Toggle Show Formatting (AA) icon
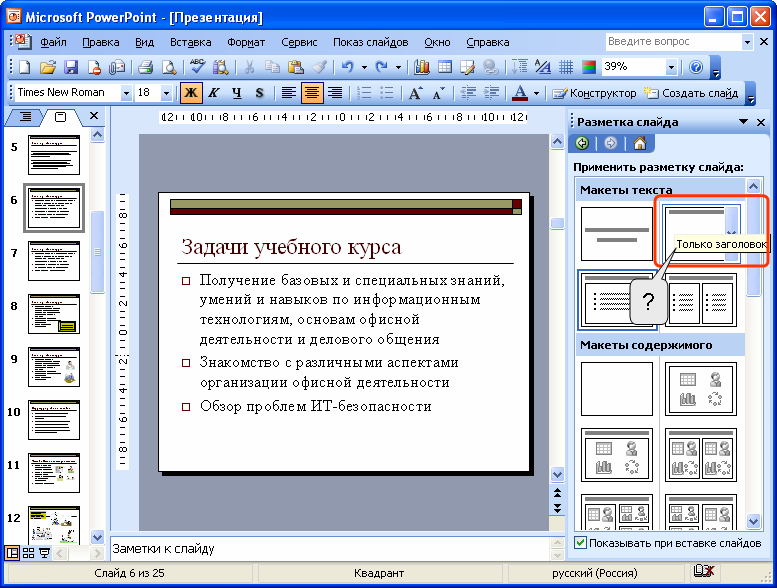Image resolution: width=777 pixels, height=588 pixels. pyautogui.click(x=543, y=67)
